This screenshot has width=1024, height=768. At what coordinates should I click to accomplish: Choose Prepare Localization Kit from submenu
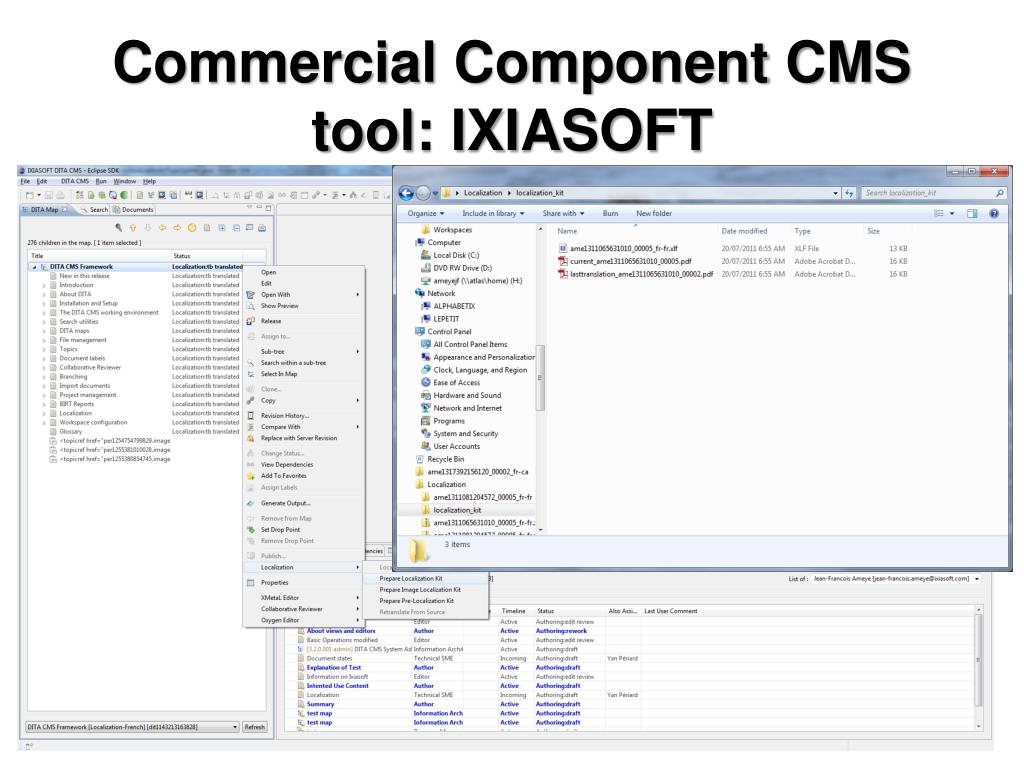pyautogui.click(x=411, y=579)
